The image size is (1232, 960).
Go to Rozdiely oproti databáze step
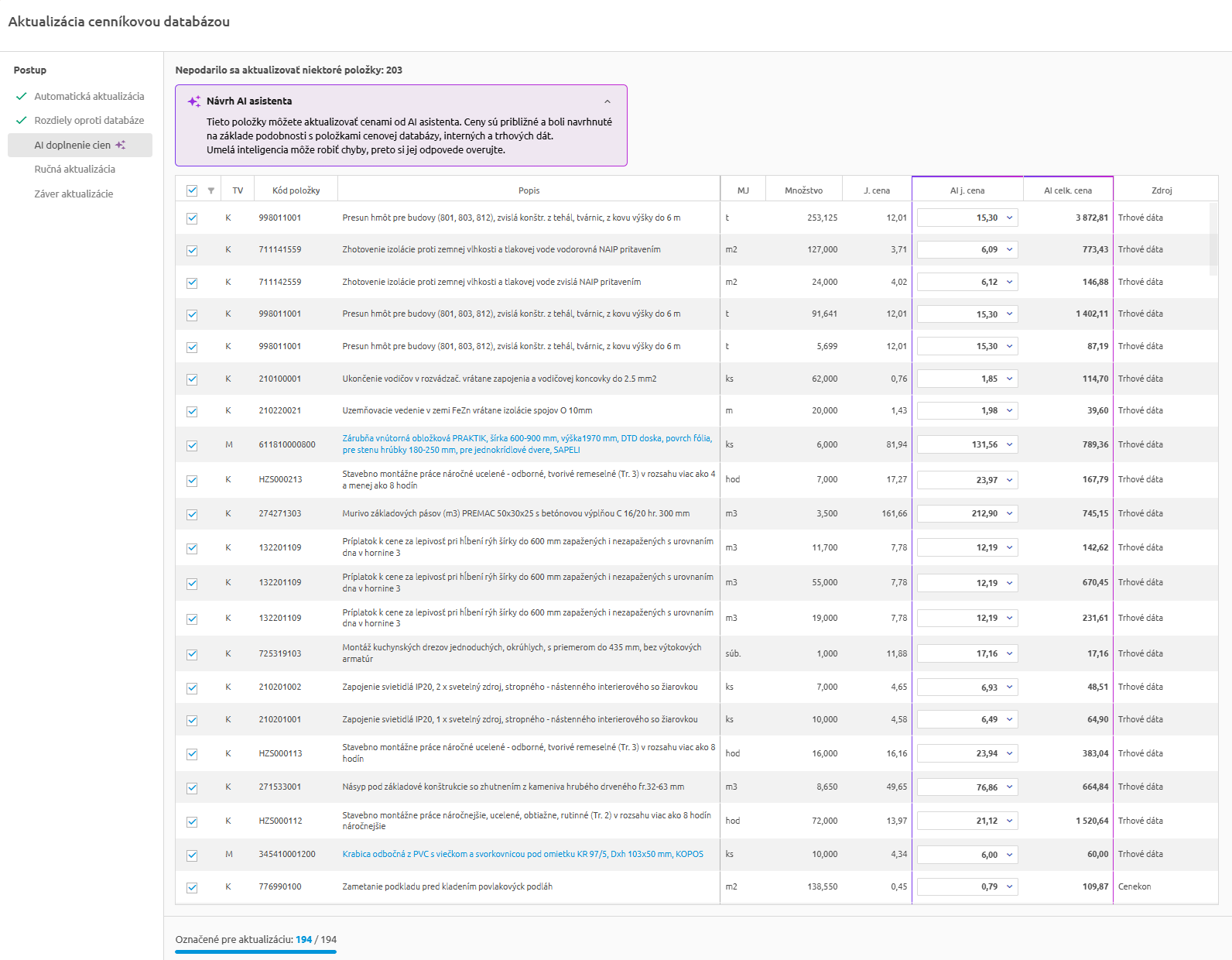coord(89,121)
